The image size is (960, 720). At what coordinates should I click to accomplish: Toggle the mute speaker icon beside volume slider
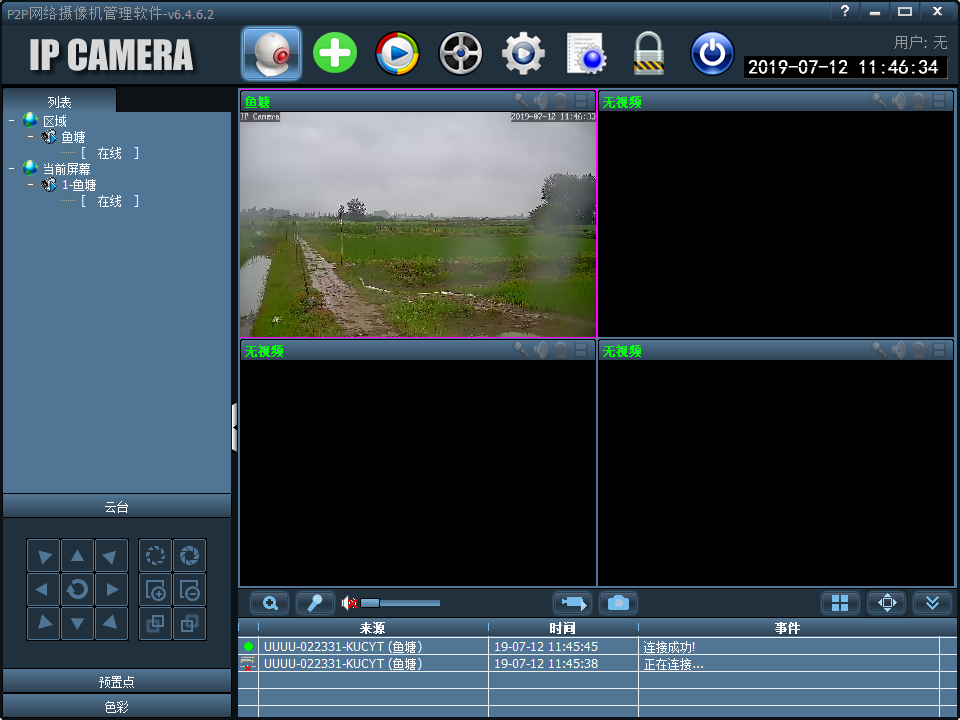pyautogui.click(x=350, y=603)
